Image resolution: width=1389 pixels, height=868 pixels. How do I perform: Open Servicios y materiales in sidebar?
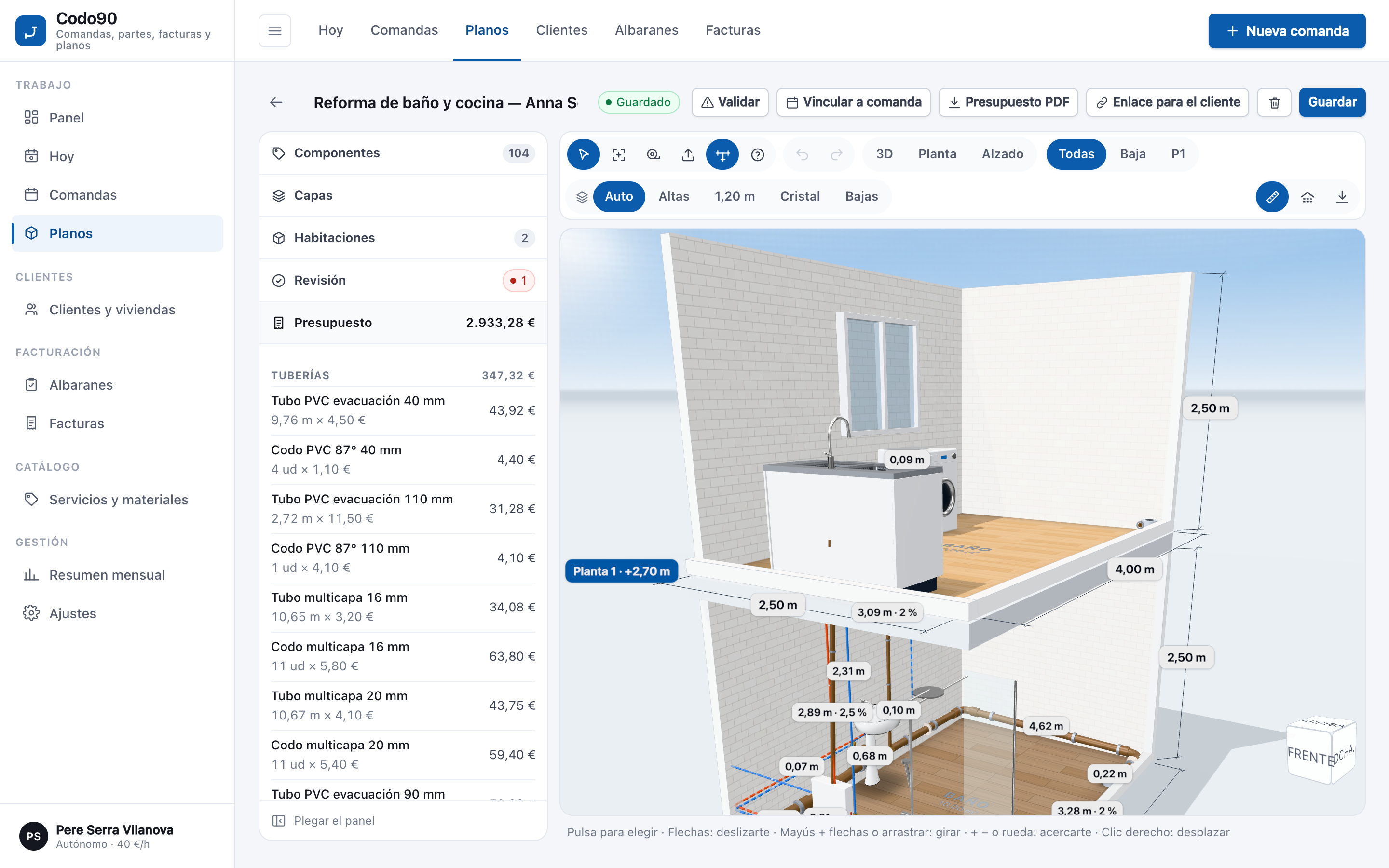pyautogui.click(x=117, y=500)
